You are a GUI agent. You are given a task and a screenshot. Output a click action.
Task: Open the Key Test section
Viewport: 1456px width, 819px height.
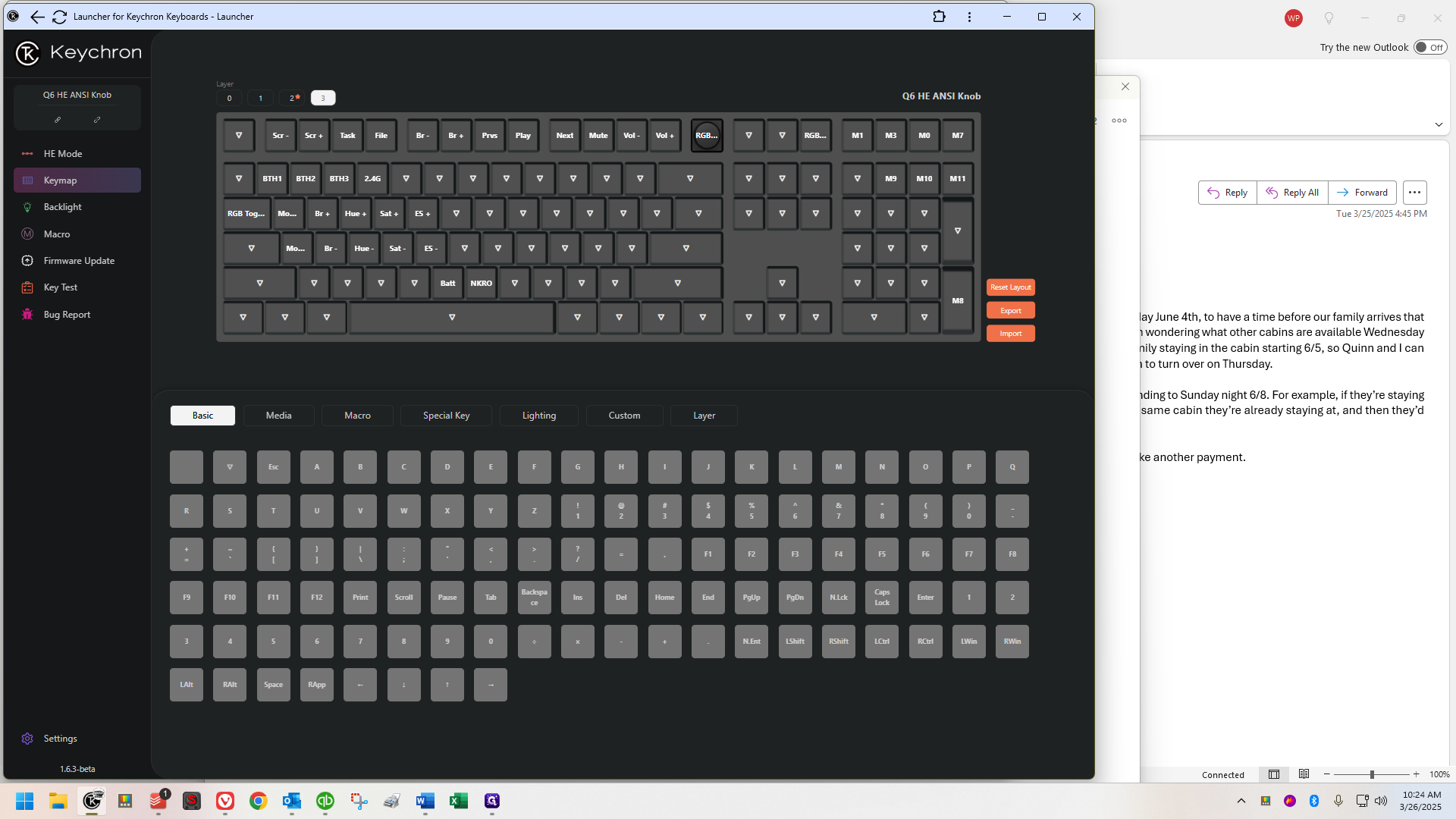tap(77, 287)
